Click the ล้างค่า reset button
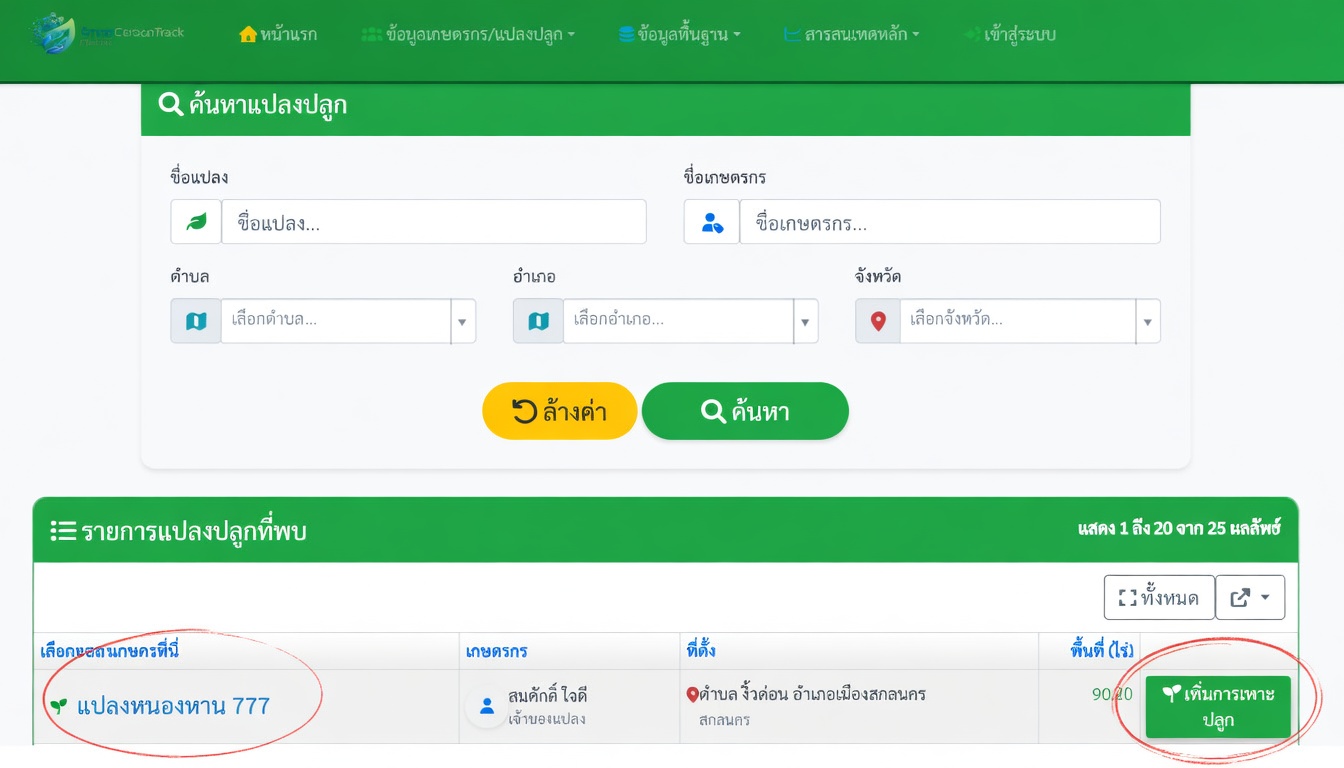This screenshot has width=1344, height=768. (x=560, y=411)
